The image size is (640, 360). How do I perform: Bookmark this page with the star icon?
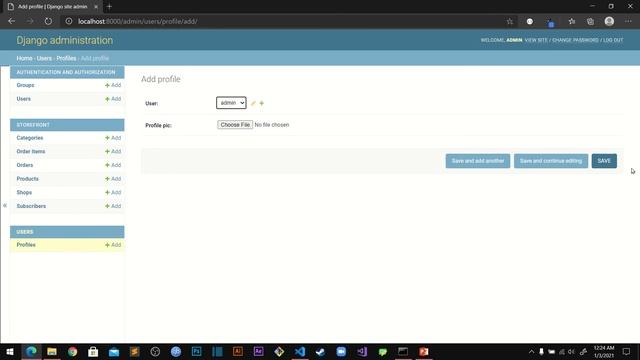click(x=510, y=21)
